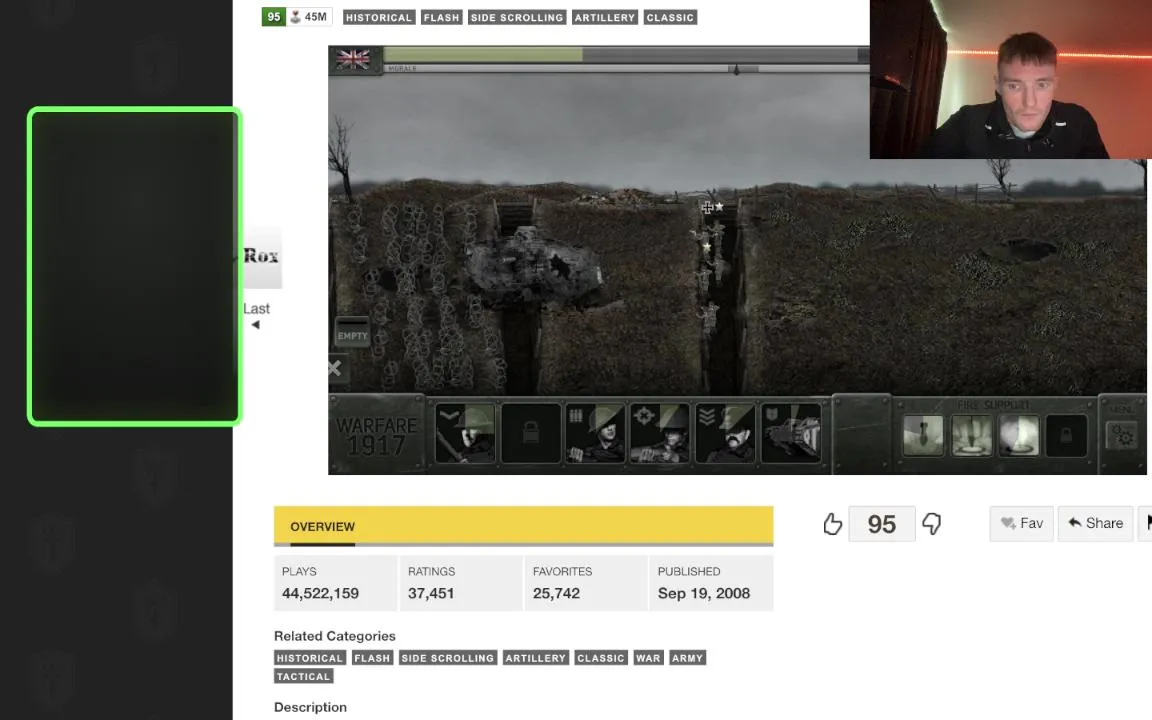Open top CLASSIC tag

(x=670, y=18)
